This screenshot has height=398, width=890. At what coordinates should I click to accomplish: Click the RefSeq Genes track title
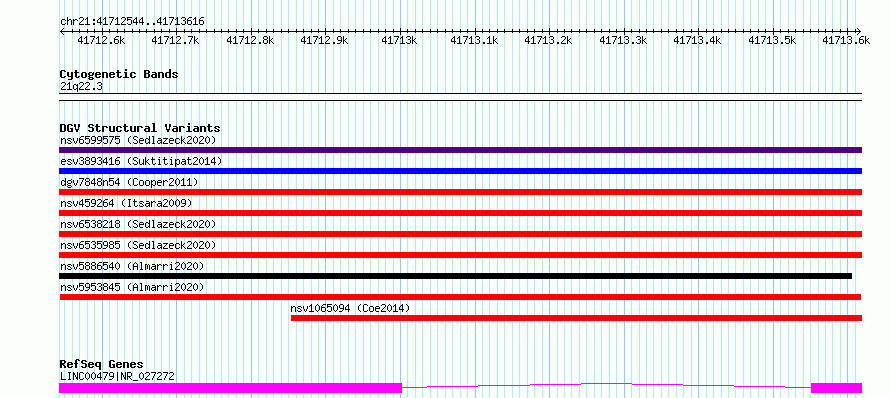101,365
